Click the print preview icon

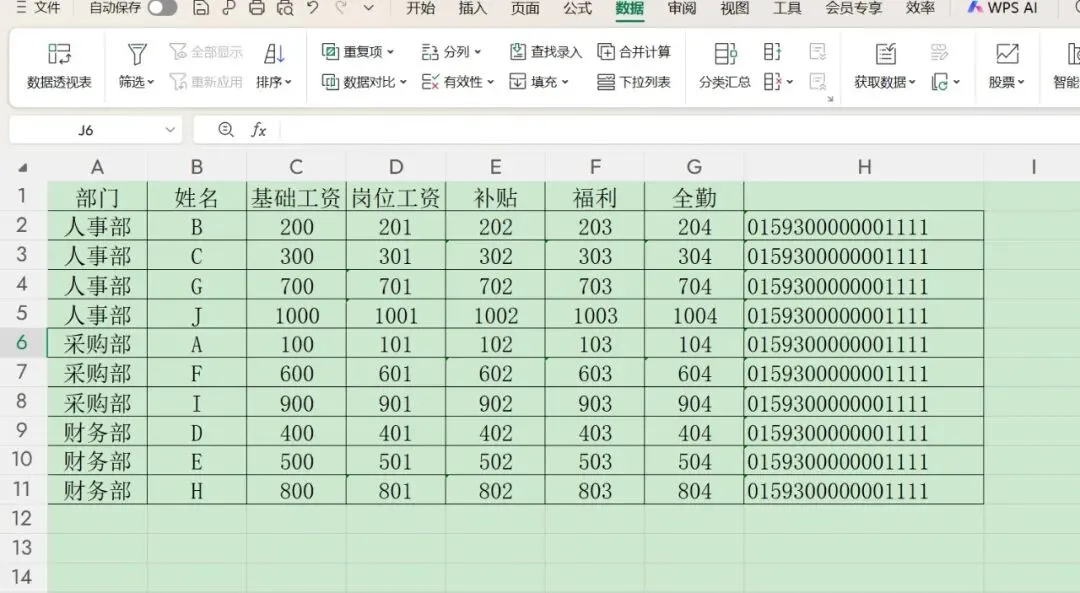(x=284, y=8)
